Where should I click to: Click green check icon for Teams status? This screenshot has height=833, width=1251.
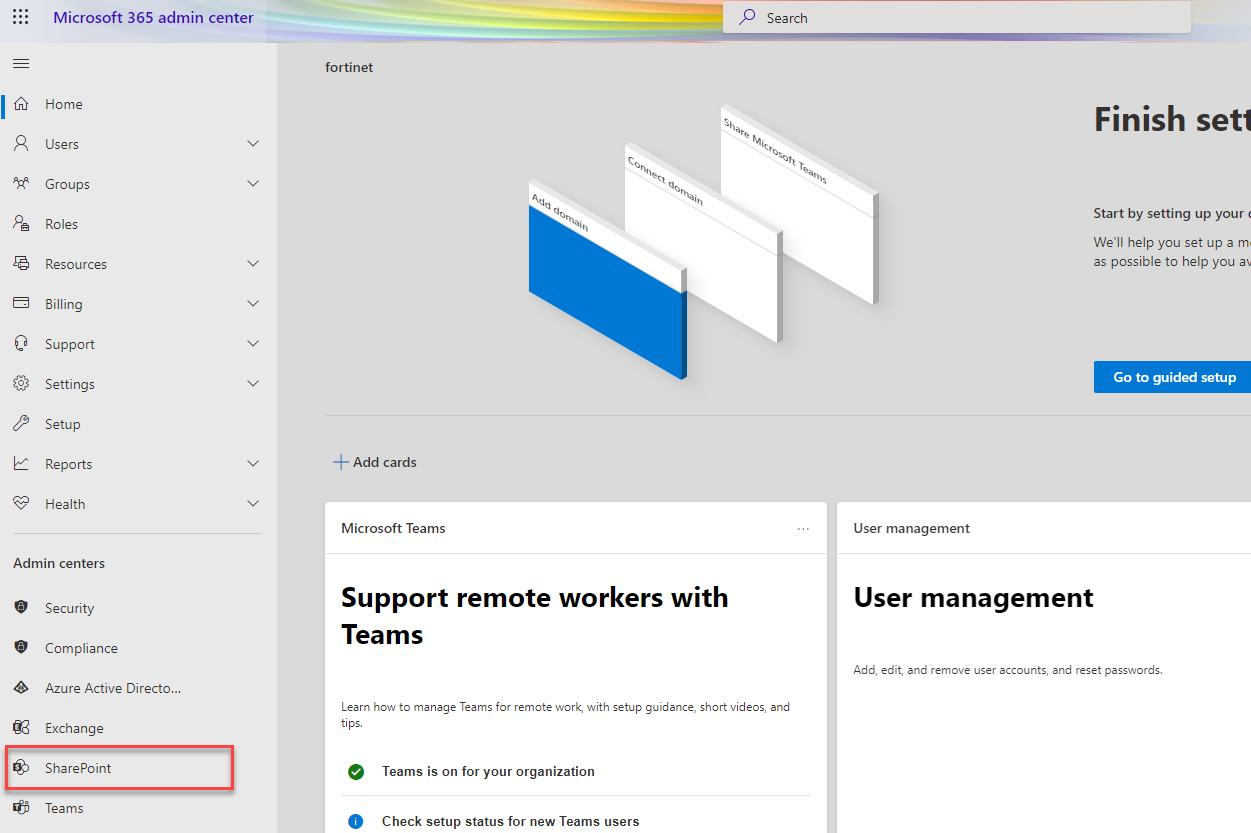[x=356, y=772]
